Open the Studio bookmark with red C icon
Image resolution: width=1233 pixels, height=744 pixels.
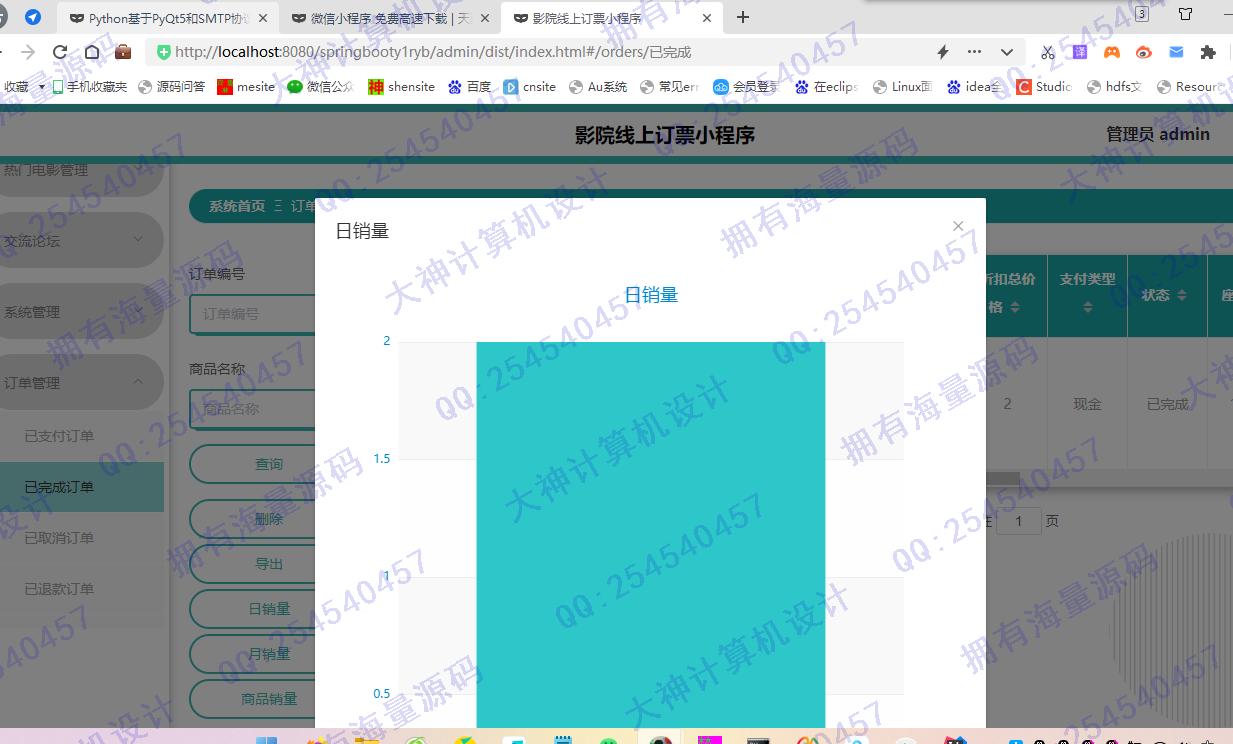click(1044, 87)
